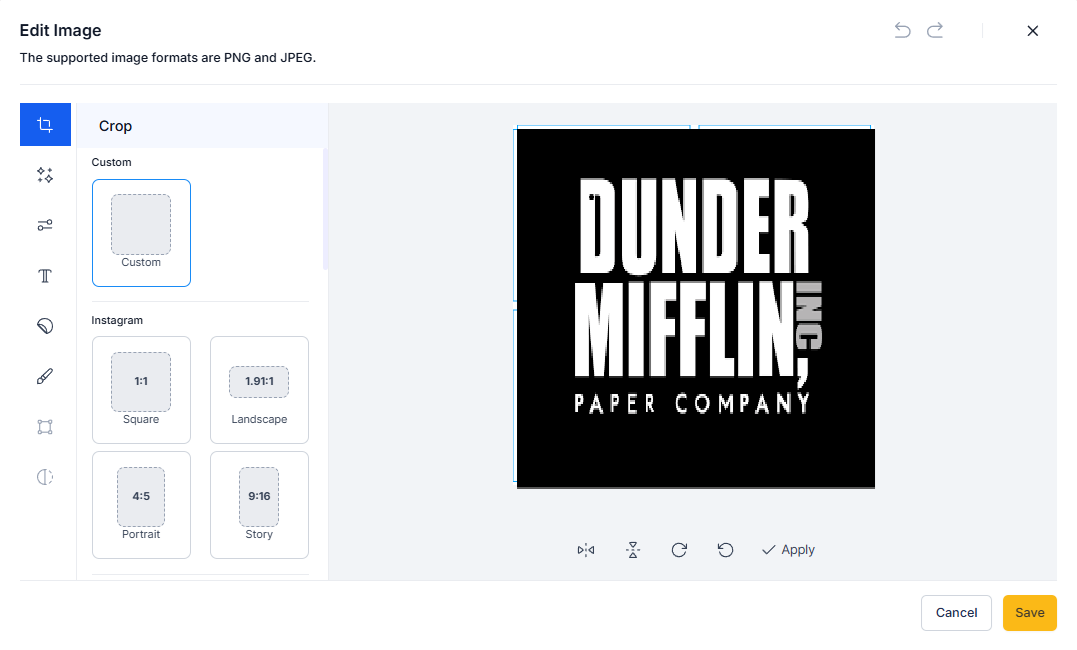The image size is (1077, 650).
Task: Open the Frame tool
Action: pyautogui.click(x=45, y=427)
